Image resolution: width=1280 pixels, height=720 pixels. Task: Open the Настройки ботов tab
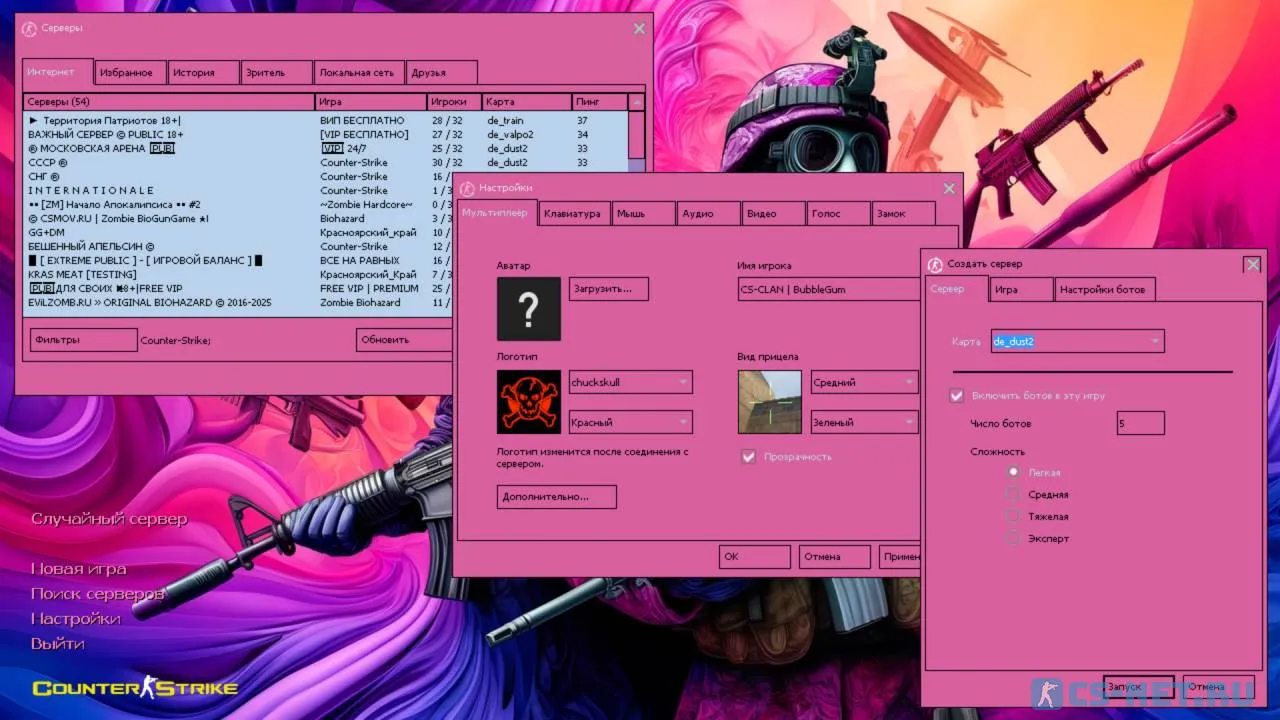[1105, 289]
